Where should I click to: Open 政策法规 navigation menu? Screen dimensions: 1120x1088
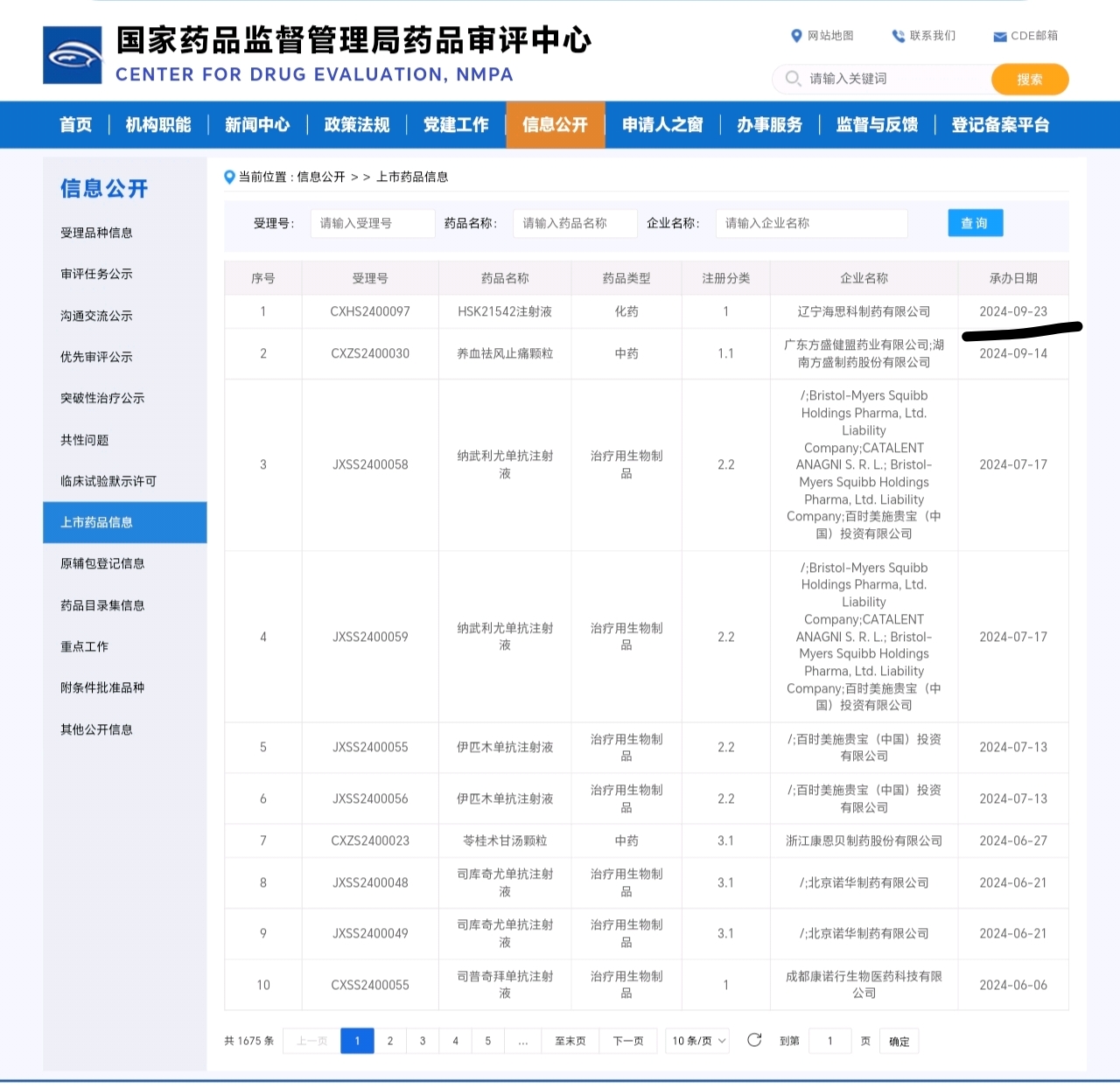tap(357, 125)
